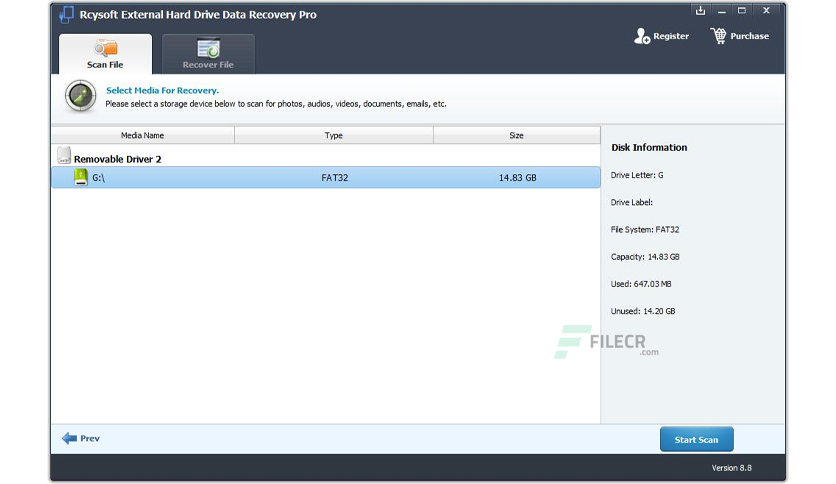Click the Start Scan button
The height and width of the screenshot is (484, 836).
(x=696, y=439)
